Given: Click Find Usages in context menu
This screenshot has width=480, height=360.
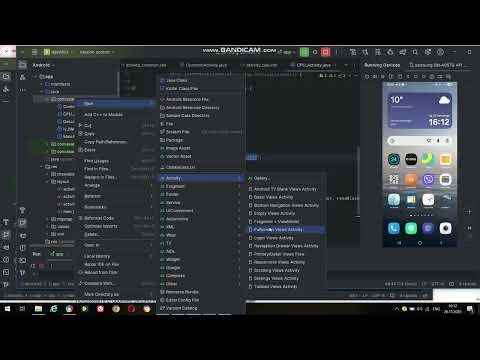Looking at the screenshot, I should pos(116,161).
